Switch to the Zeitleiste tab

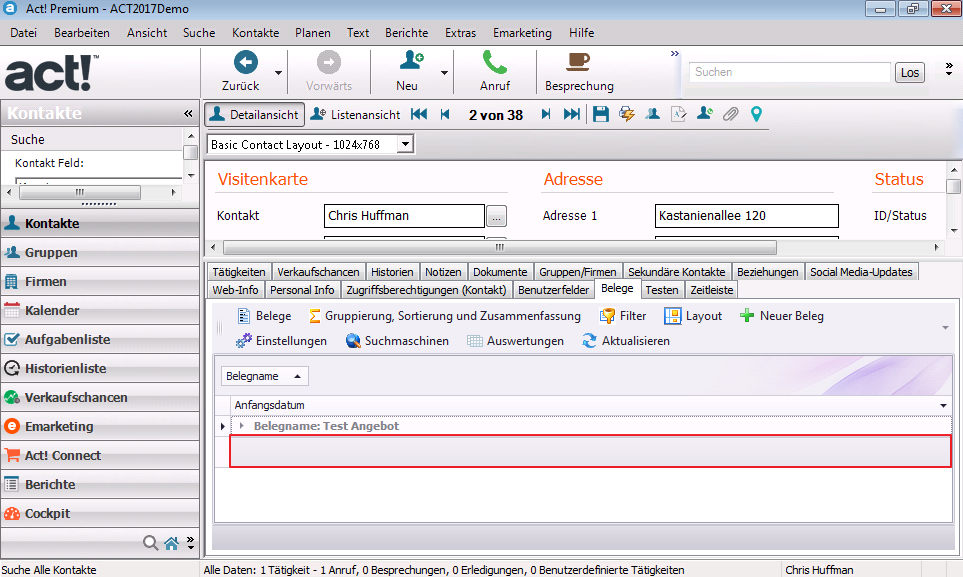tap(711, 289)
